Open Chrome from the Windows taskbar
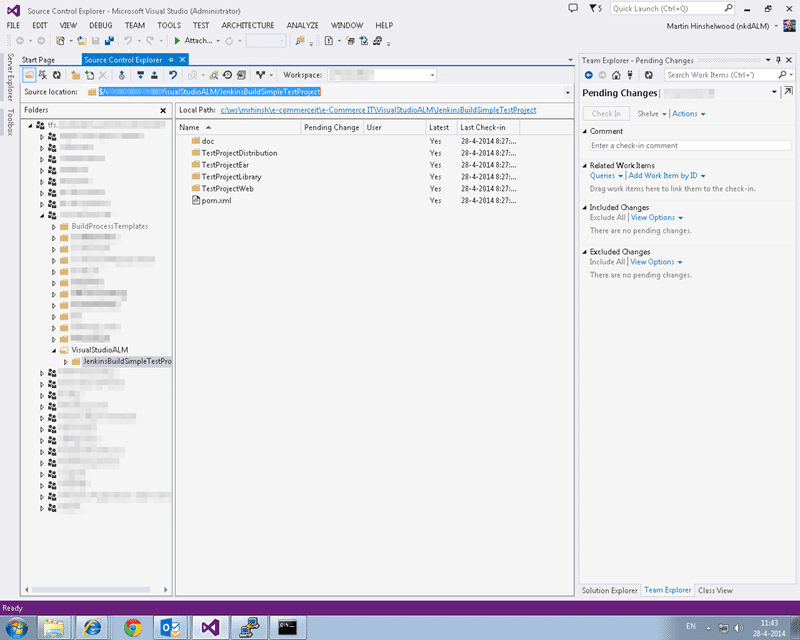This screenshot has width=800, height=640. pyautogui.click(x=133, y=627)
